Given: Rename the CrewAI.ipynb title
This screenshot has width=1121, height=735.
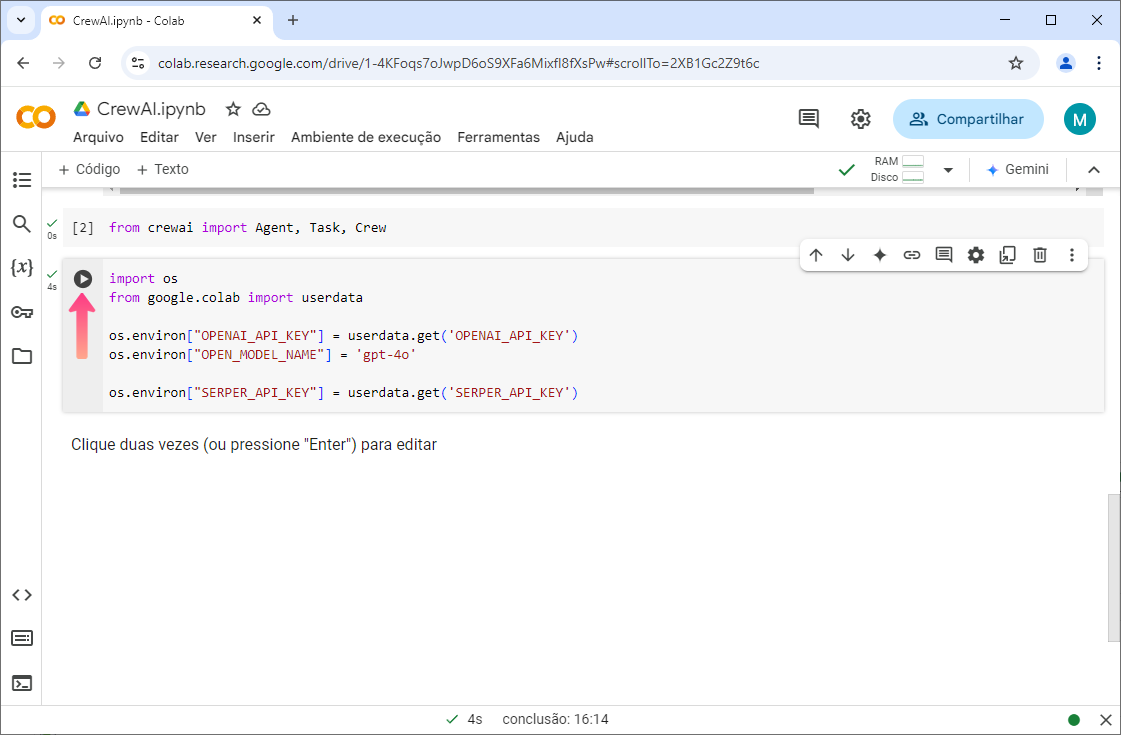Looking at the screenshot, I should 152,109.
